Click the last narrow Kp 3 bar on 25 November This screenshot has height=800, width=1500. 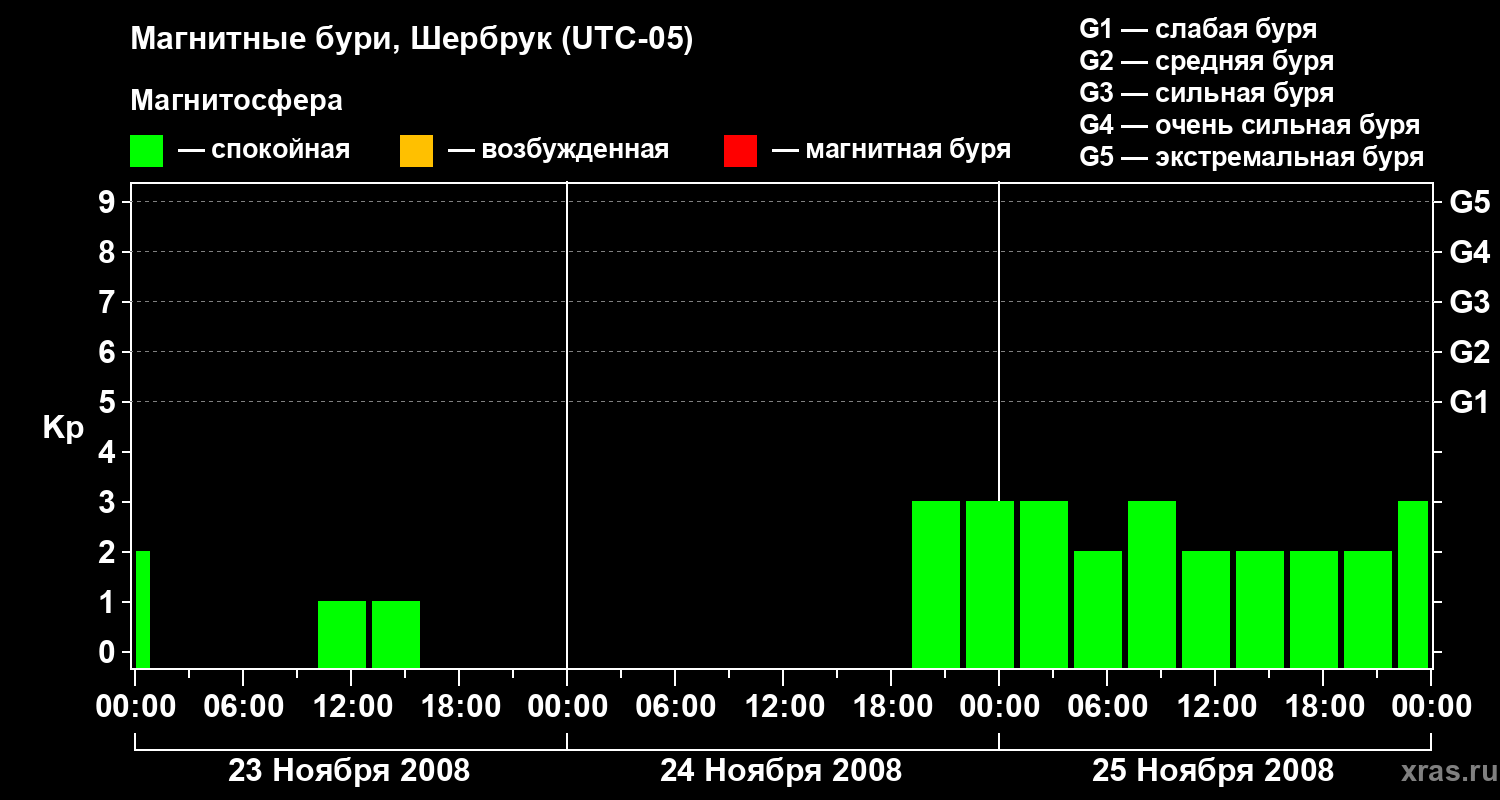click(x=1413, y=584)
